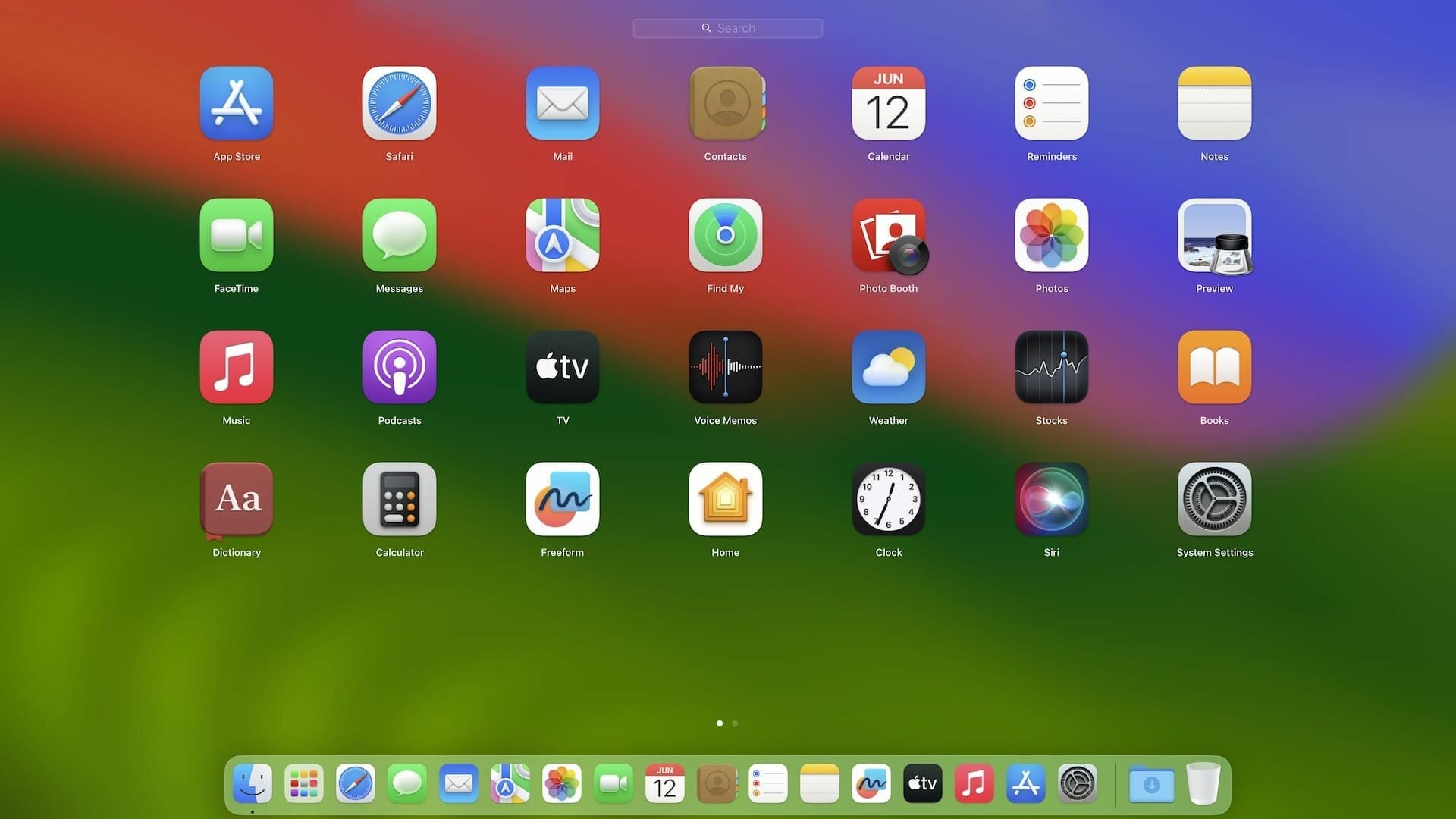Open the Find My app

pyautogui.click(x=726, y=235)
